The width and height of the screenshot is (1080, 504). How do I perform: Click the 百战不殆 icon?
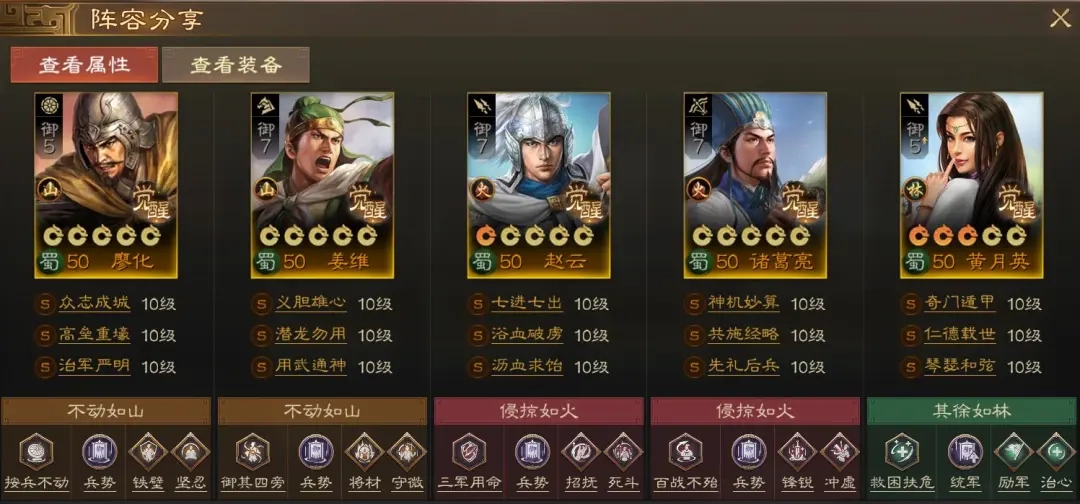click(685, 452)
